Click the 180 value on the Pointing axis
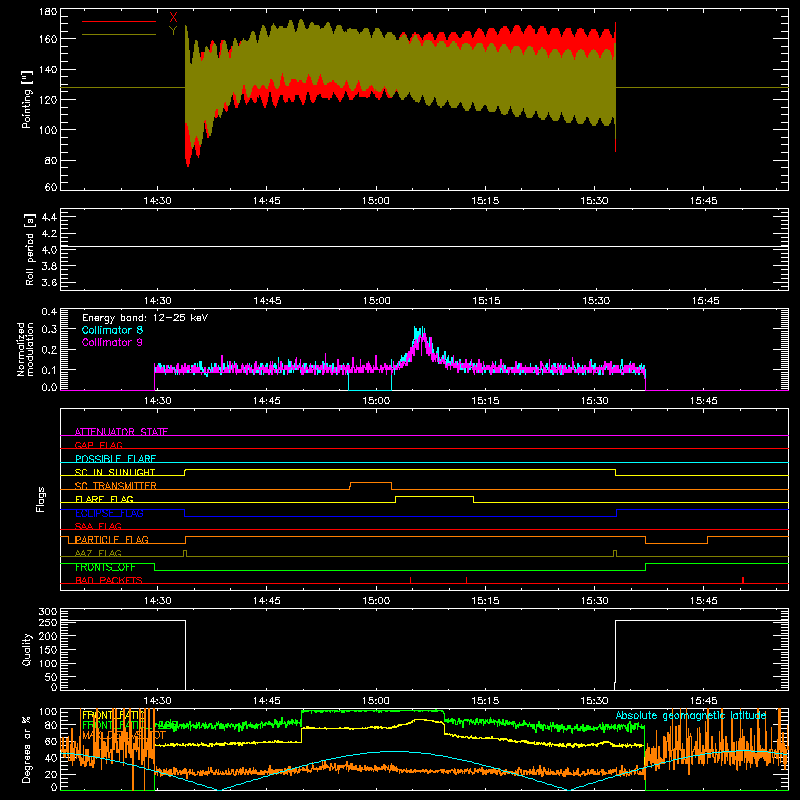The height and width of the screenshot is (800, 800). 47,11
